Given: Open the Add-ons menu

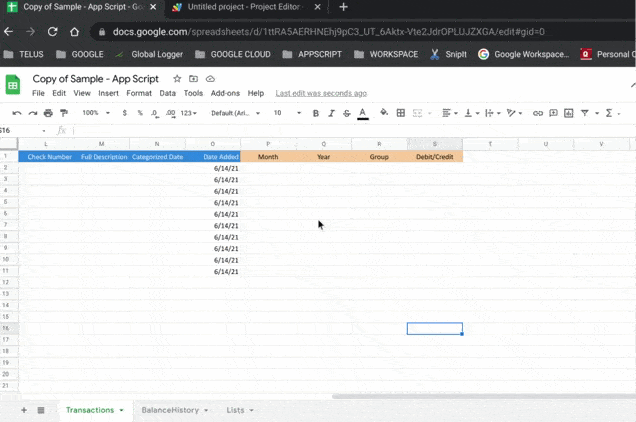Looking at the screenshot, I should coord(225,93).
